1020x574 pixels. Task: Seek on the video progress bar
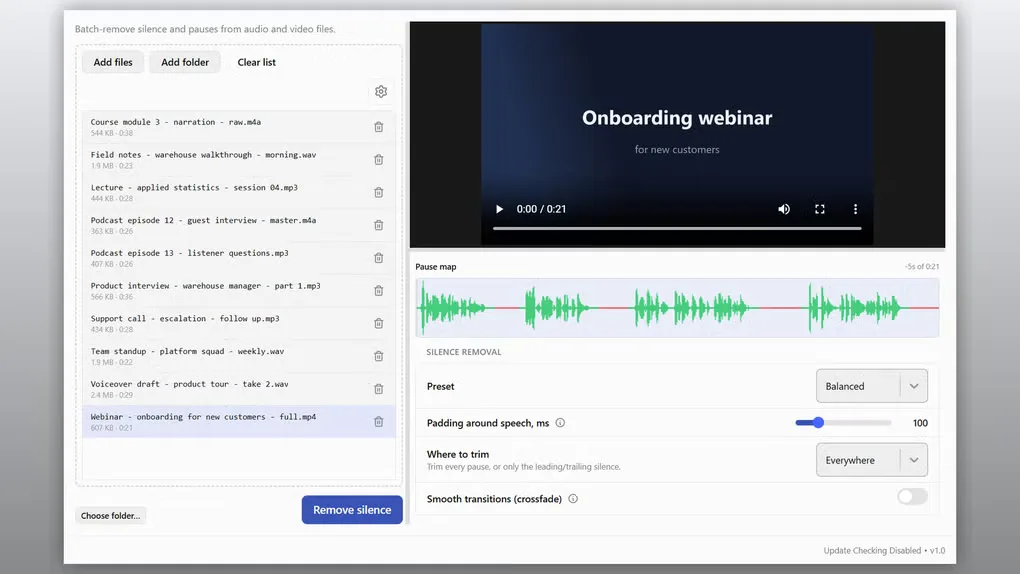click(677, 228)
